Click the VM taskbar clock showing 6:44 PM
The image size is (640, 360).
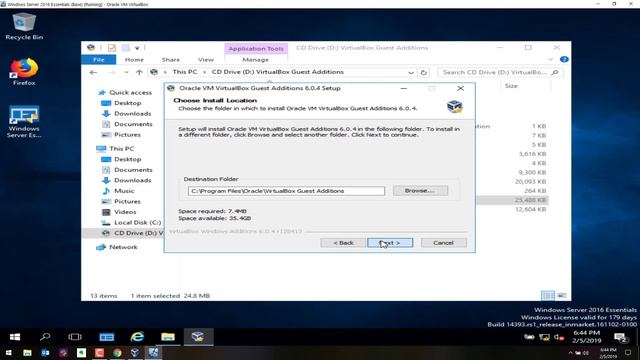587,337
